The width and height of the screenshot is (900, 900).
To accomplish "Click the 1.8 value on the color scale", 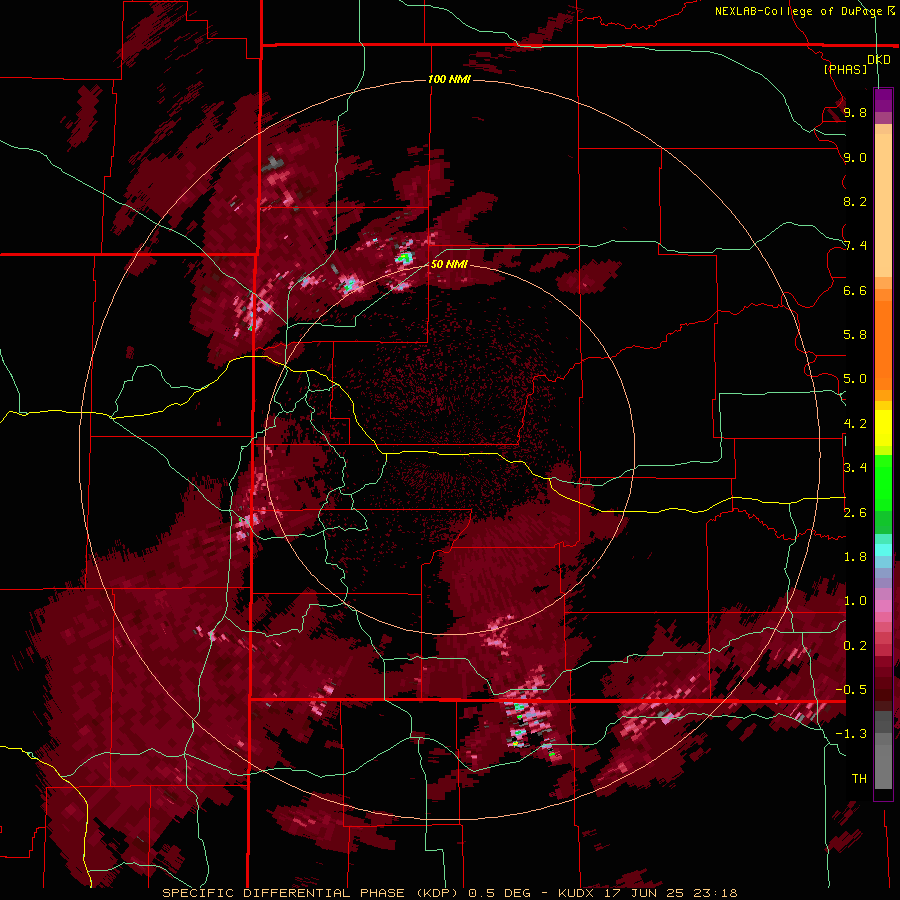I will pyautogui.click(x=855, y=557).
